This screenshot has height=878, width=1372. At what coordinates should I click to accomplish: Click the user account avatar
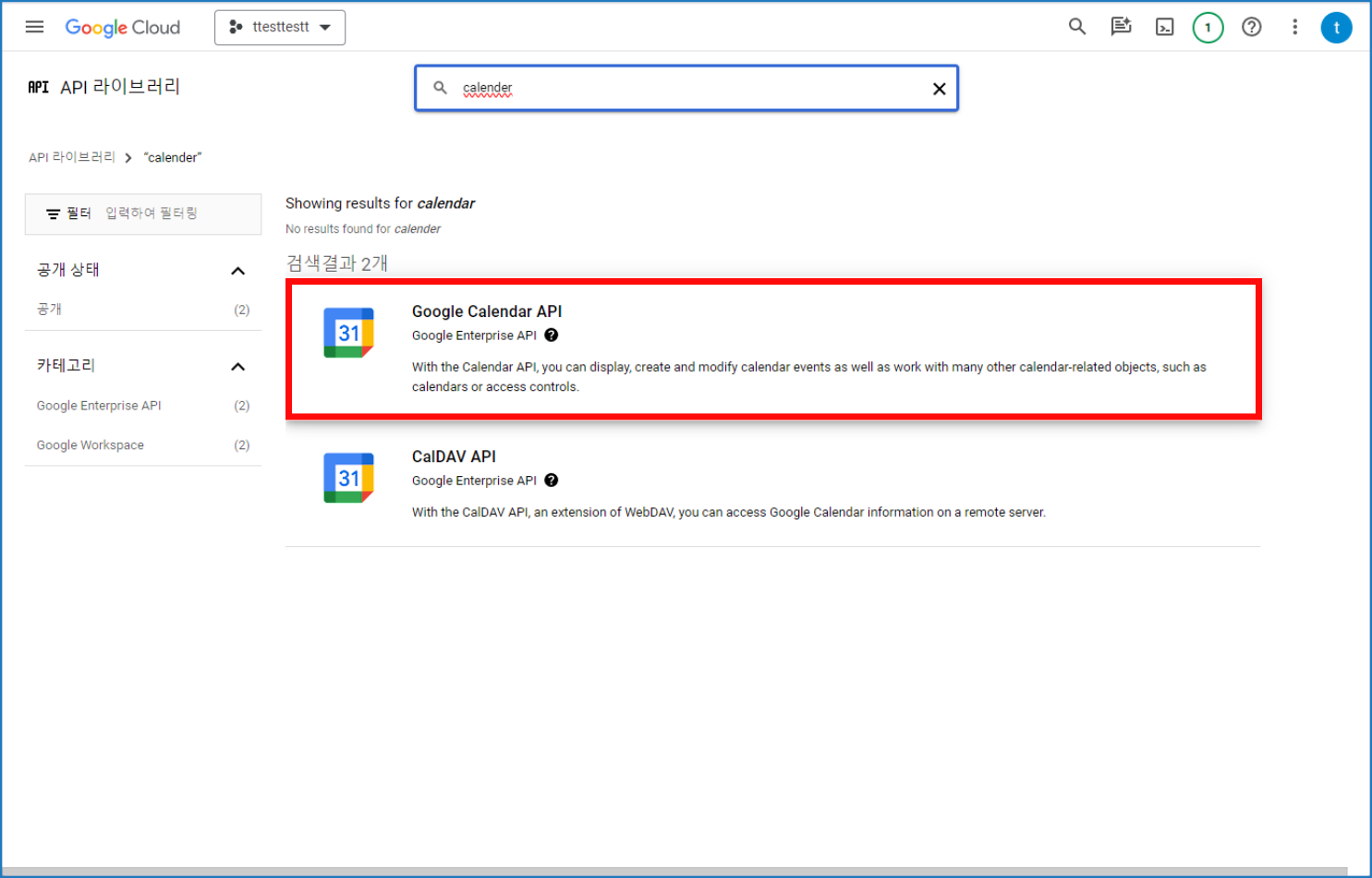pyautogui.click(x=1336, y=28)
